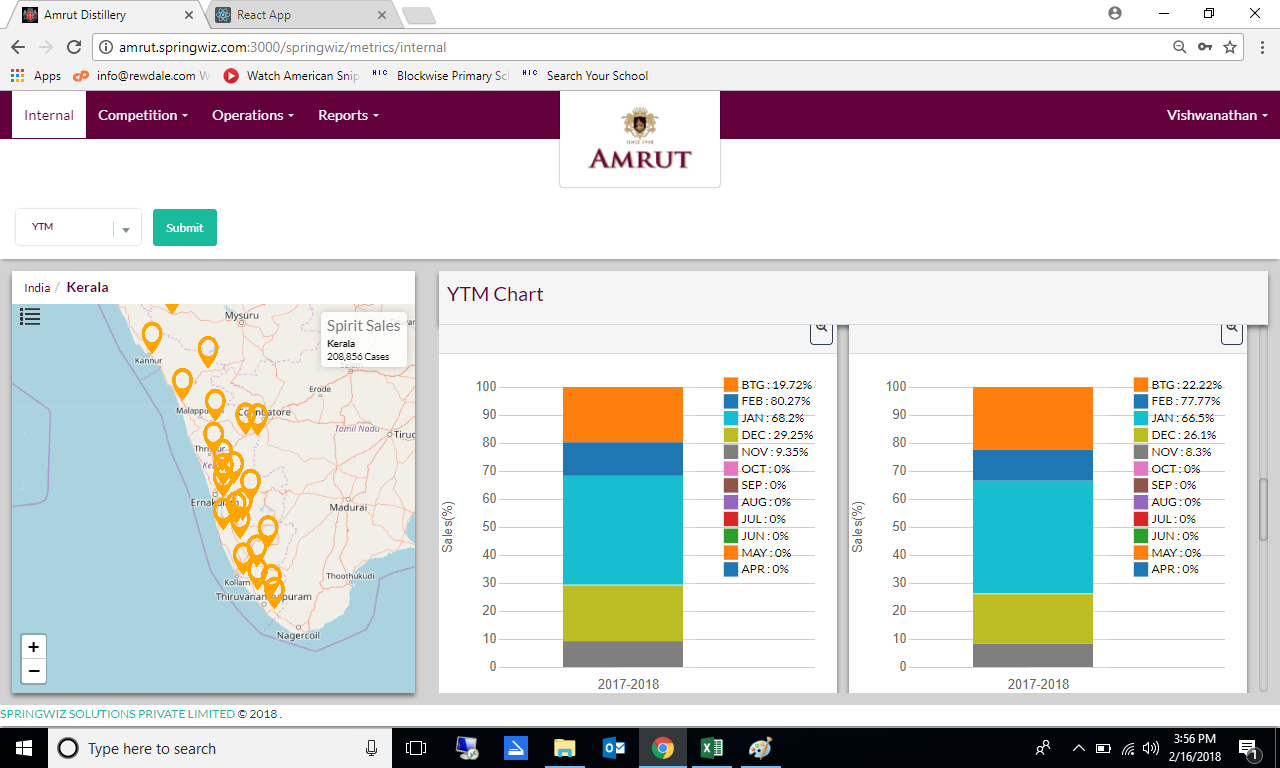Switch to the React App browser tab

(298, 15)
